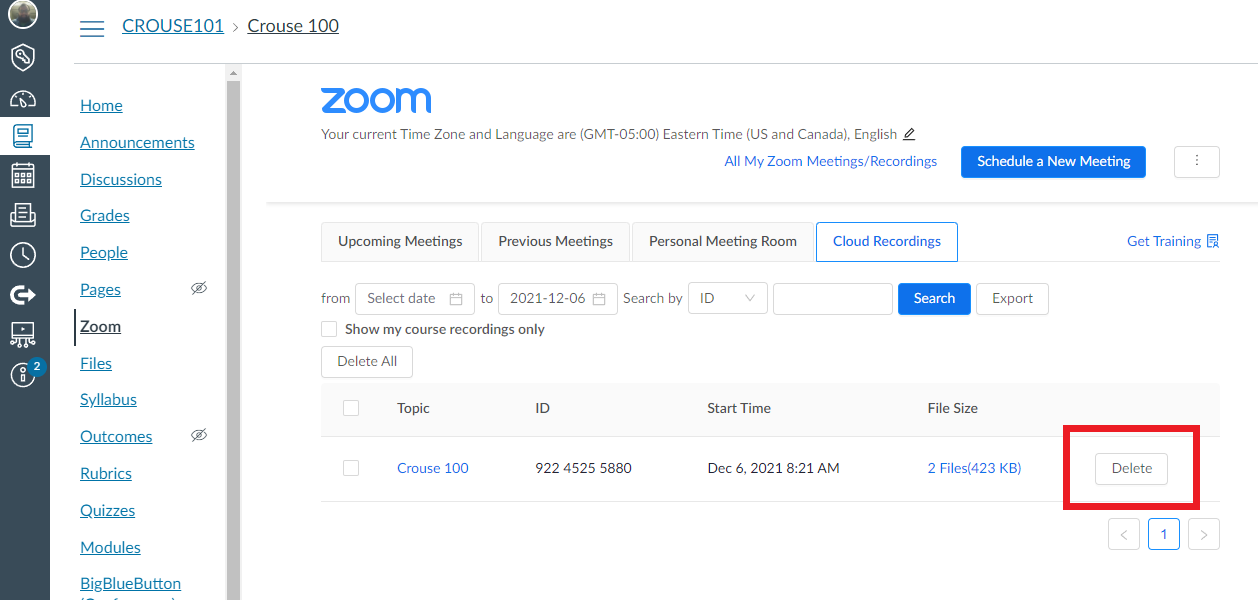Screen dimensions: 1258x600
Task: Tick the checkbox for Crouse 100 recording
Action: (351, 468)
